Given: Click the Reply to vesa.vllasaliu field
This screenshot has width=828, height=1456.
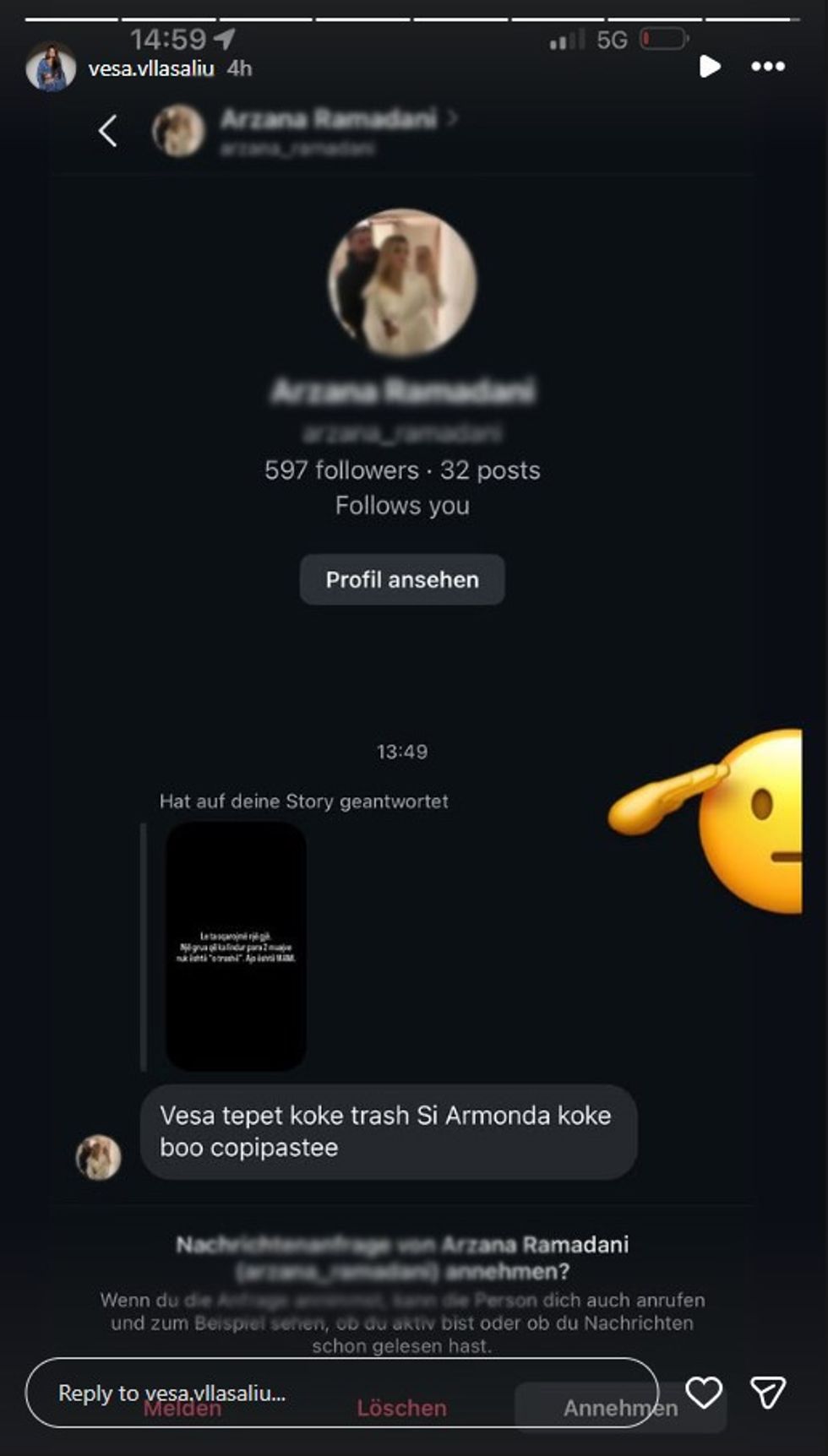Looking at the screenshot, I should pos(341,1393).
